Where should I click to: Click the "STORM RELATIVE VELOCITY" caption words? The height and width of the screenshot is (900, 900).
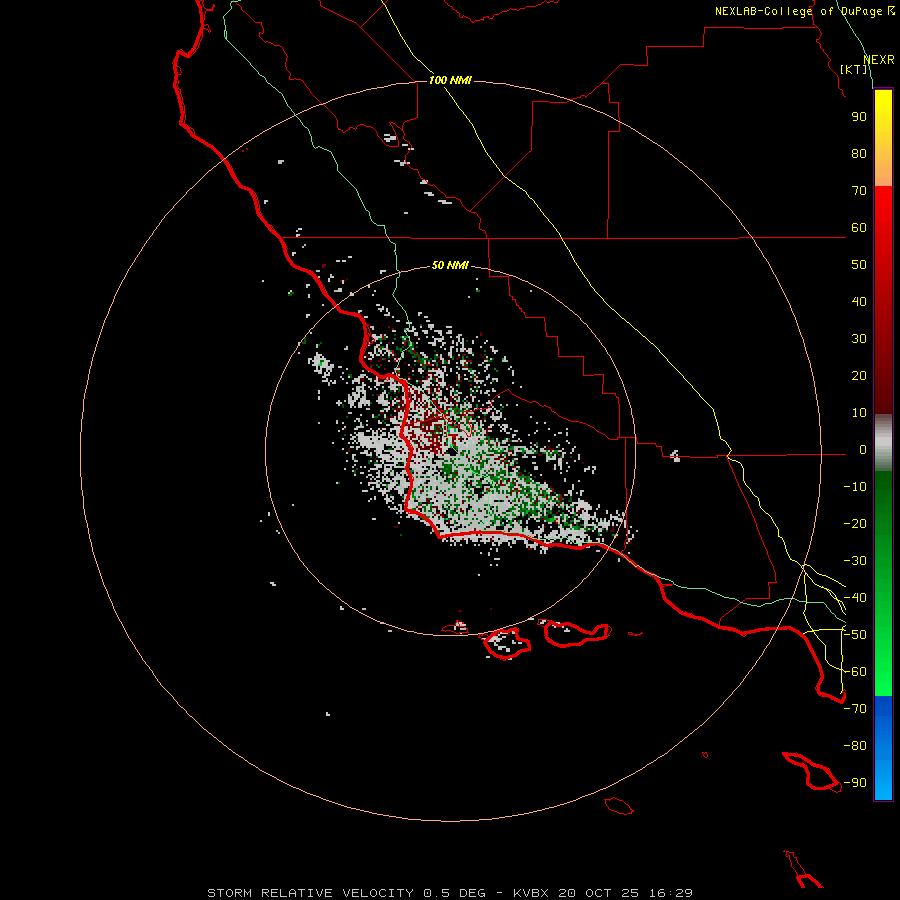311,893
